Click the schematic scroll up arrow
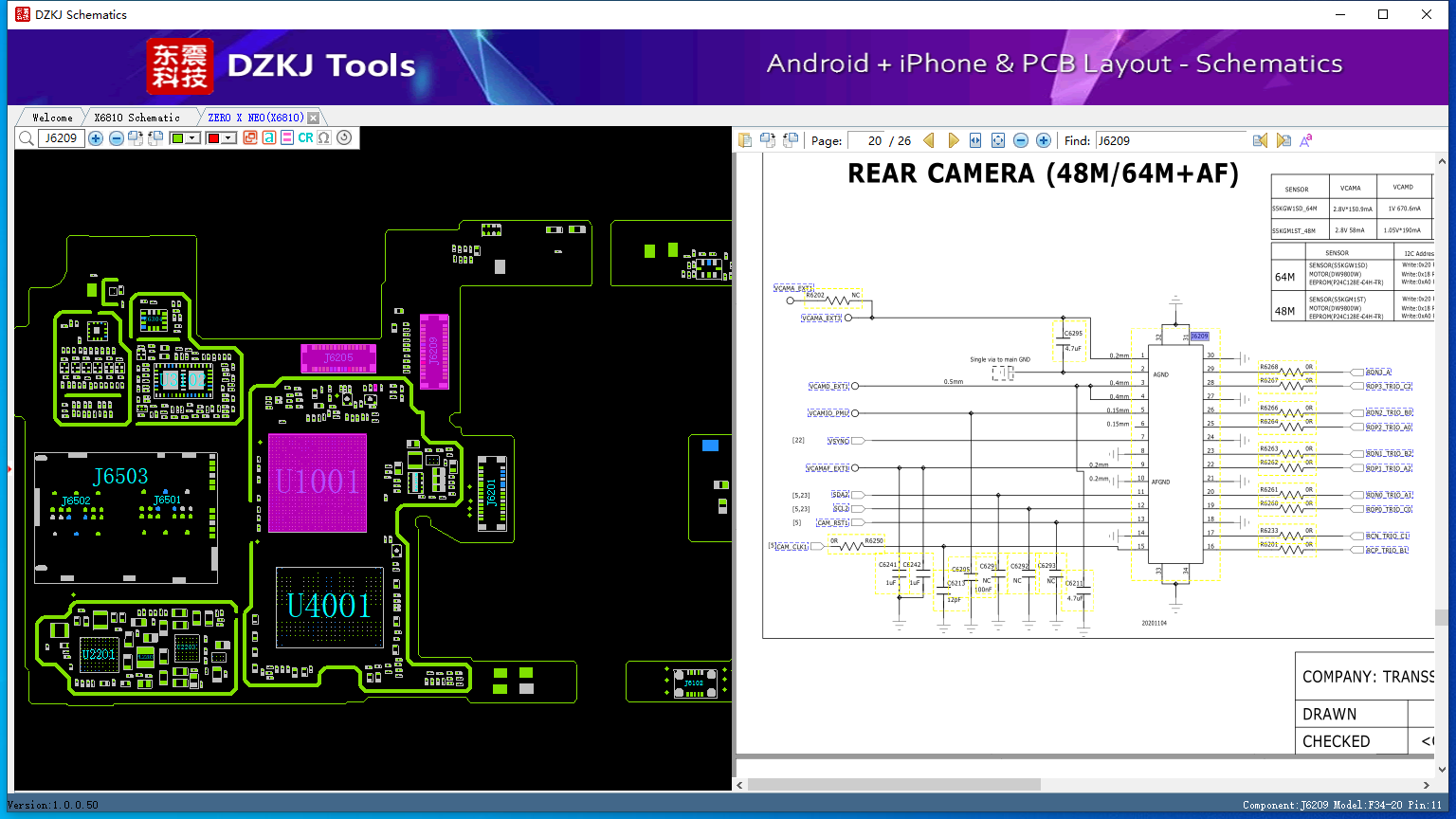 point(1441,160)
